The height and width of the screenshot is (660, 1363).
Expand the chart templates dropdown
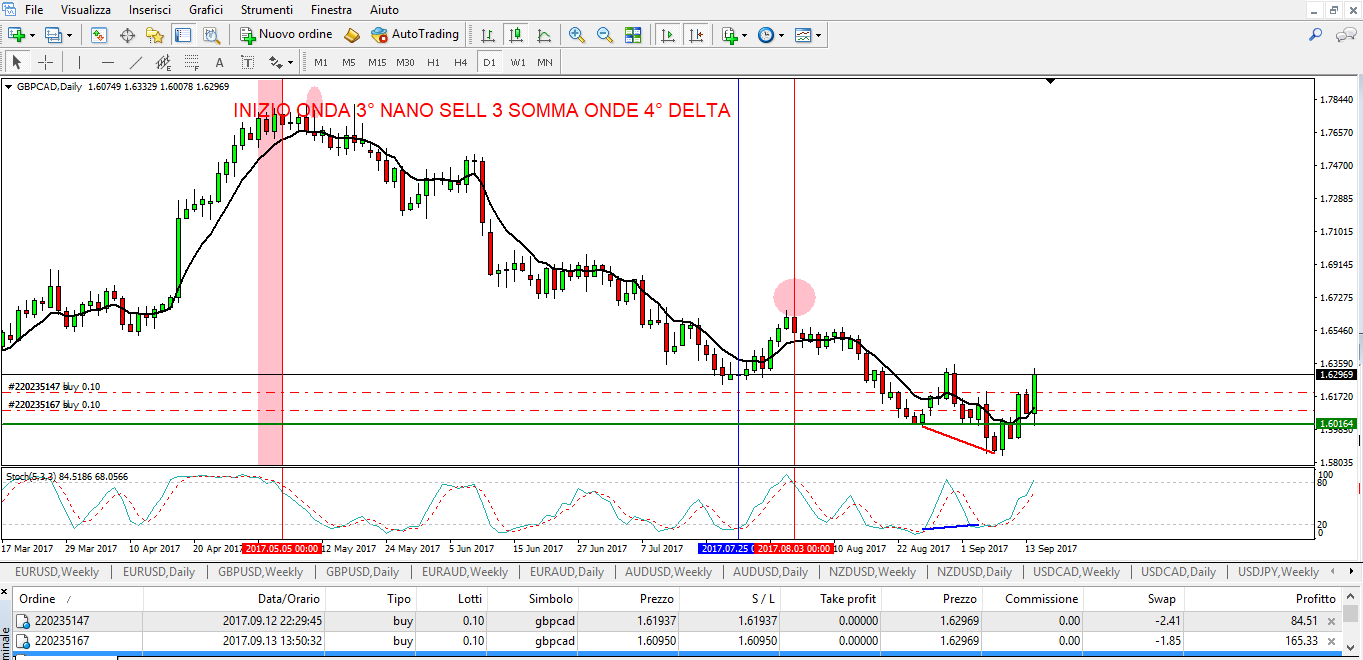819,35
